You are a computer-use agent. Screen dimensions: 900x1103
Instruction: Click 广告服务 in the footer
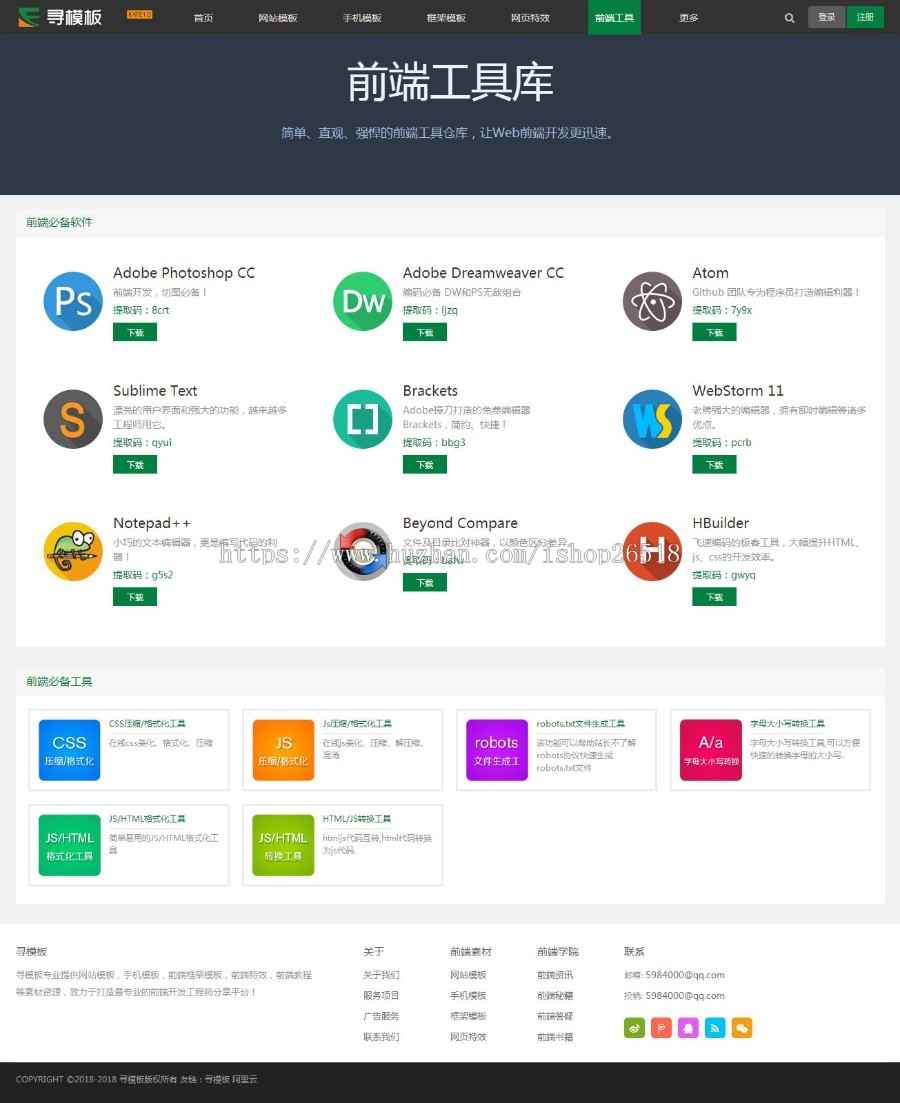[381, 1016]
